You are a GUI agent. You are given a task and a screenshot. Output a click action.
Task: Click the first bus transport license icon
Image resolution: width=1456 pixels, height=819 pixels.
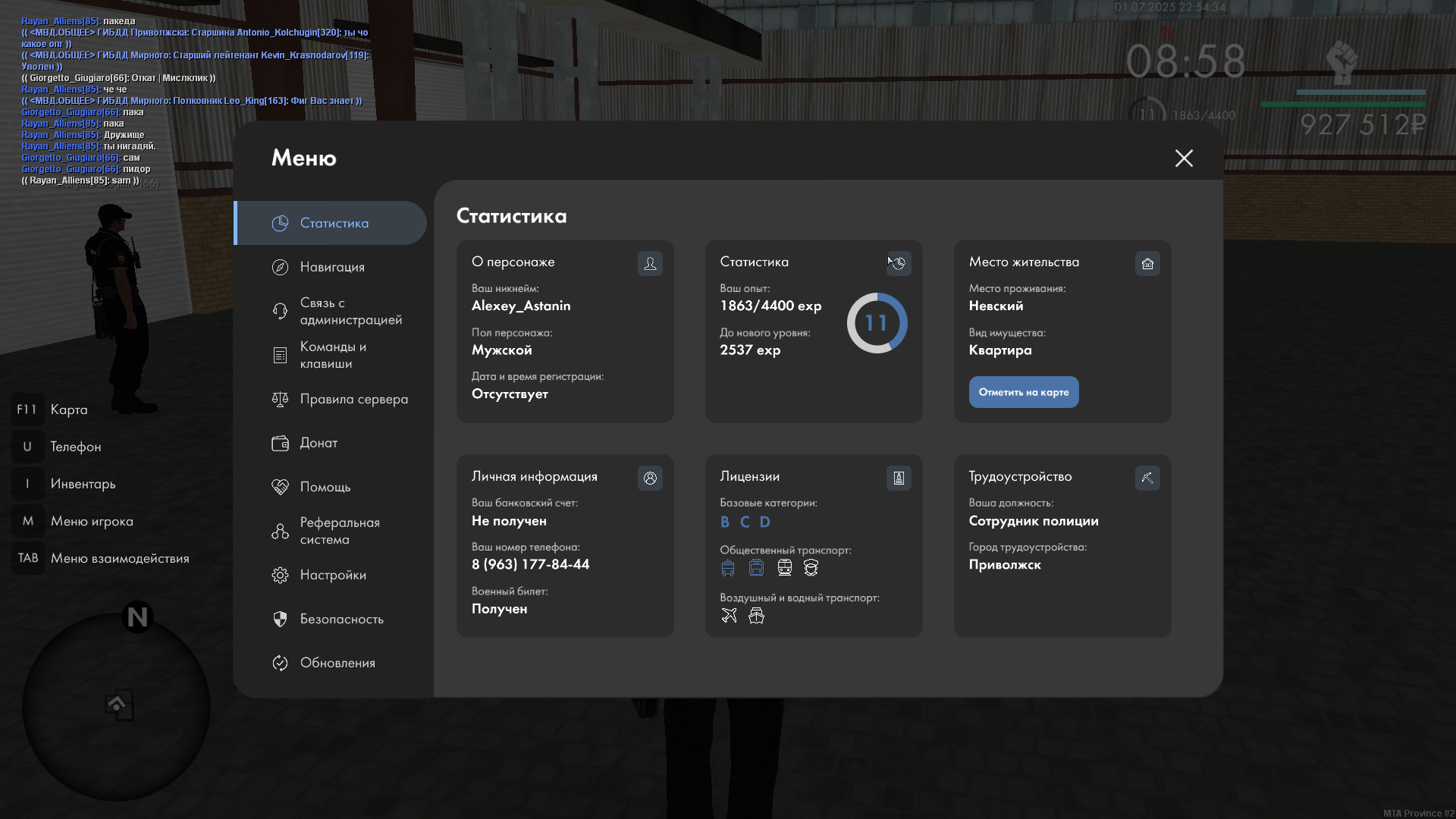click(728, 568)
